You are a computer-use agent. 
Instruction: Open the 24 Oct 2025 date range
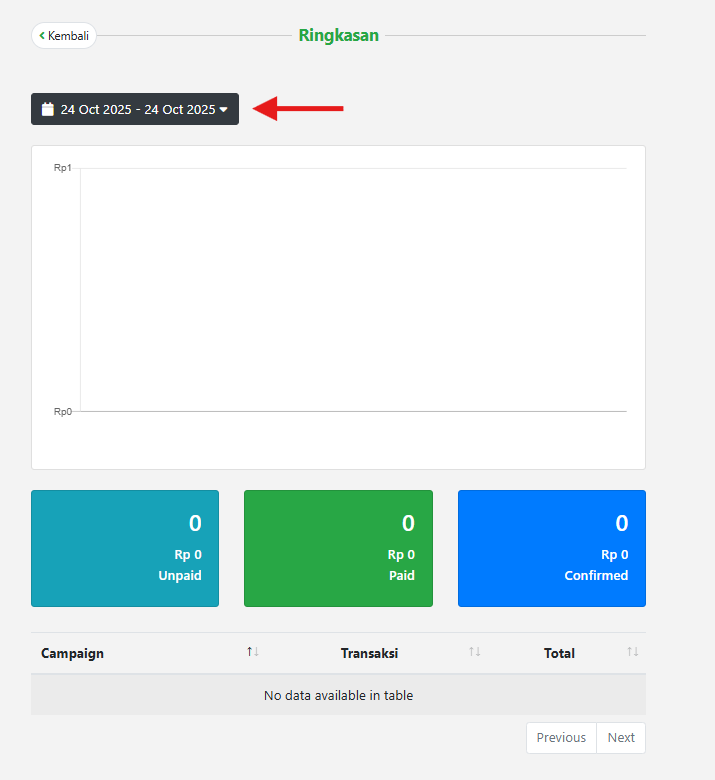point(137,109)
